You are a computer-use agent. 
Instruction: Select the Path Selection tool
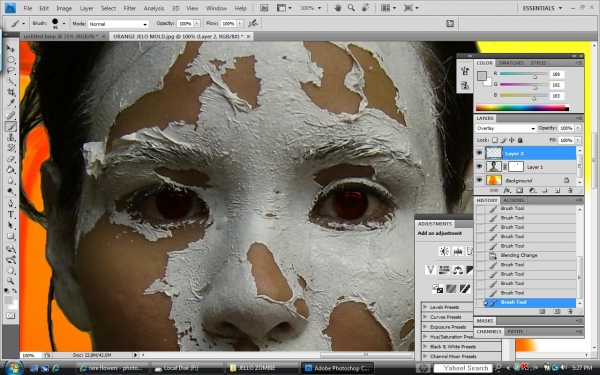(x=10, y=225)
